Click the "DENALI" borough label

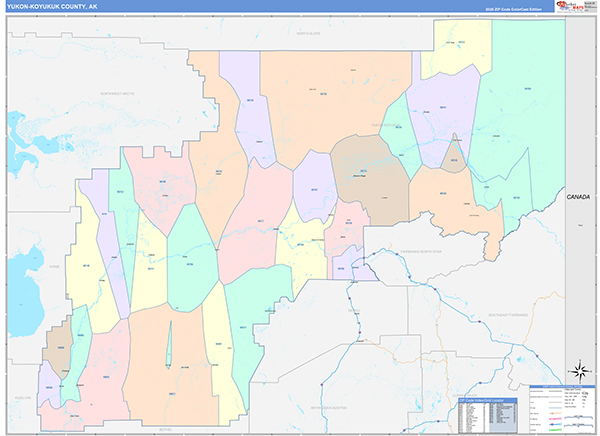(354, 310)
